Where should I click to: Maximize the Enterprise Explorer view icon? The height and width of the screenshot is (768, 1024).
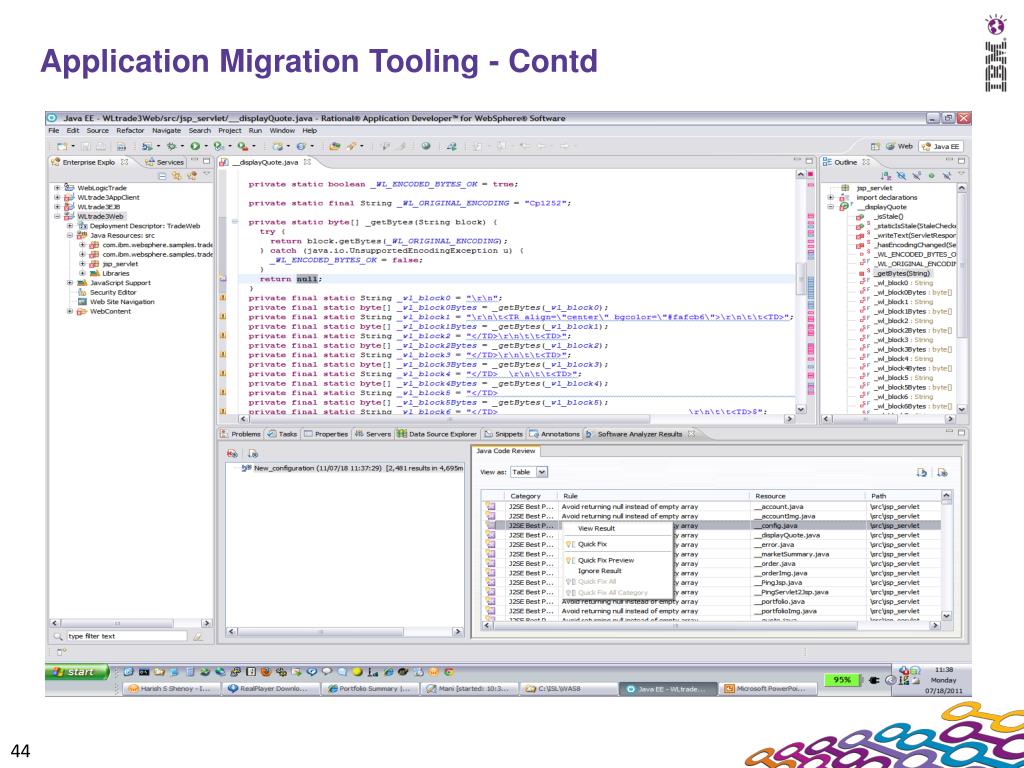tap(206, 161)
